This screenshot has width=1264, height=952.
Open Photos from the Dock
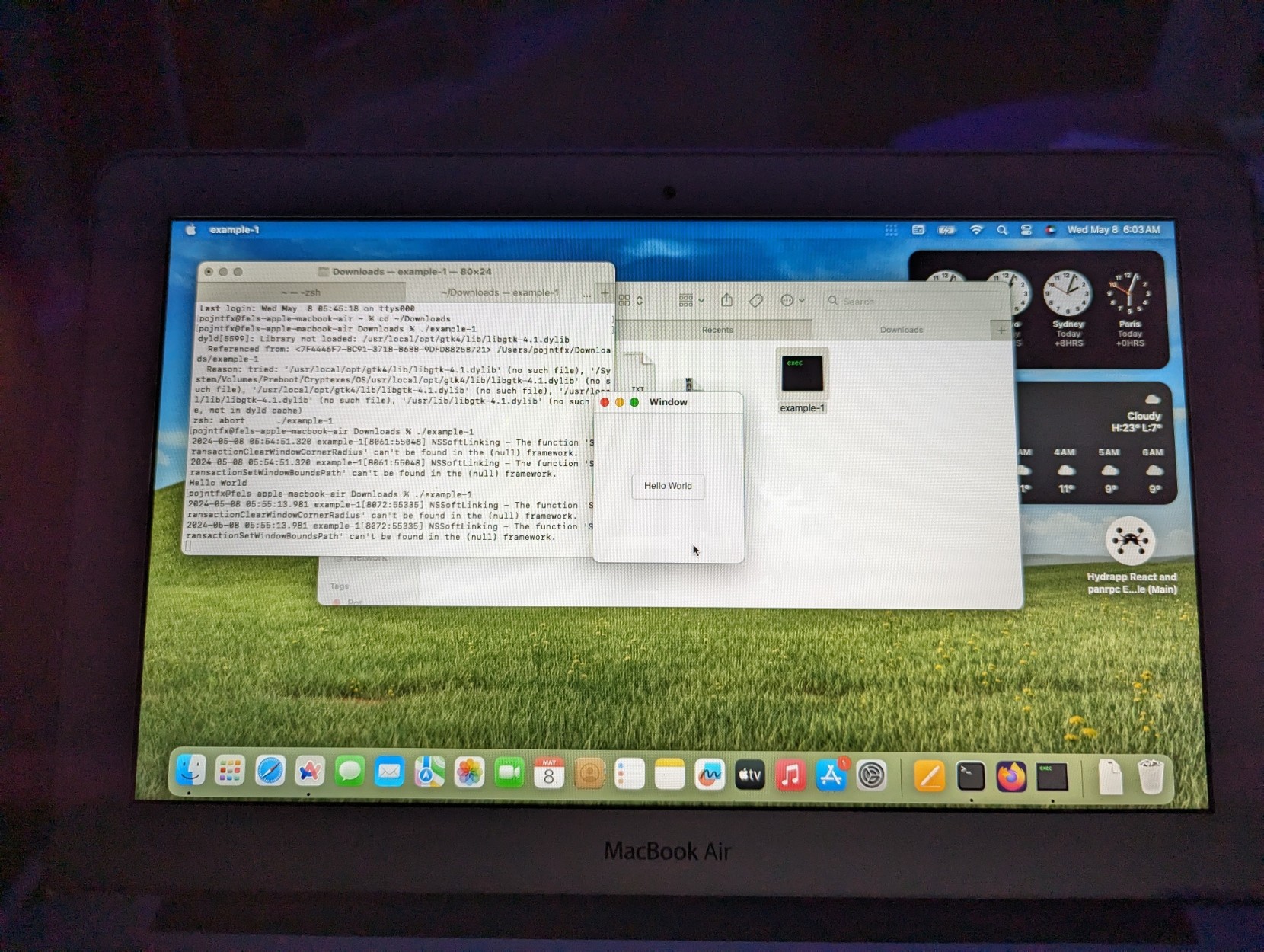(469, 774)
